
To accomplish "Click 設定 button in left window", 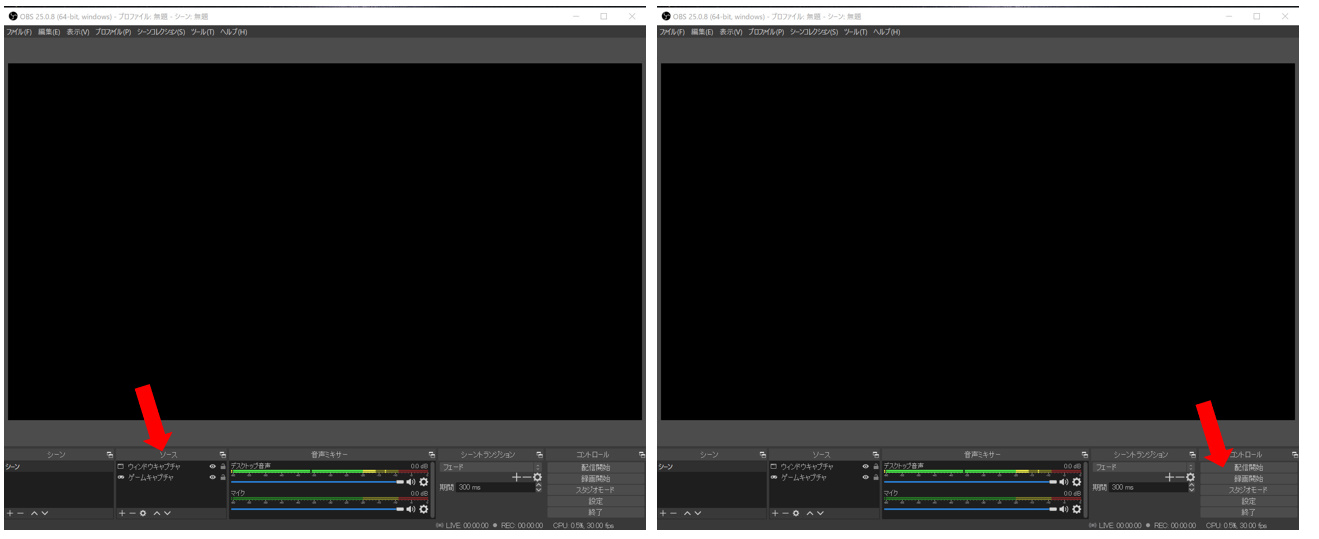I will pyautogui.click(x=596, y=501).
